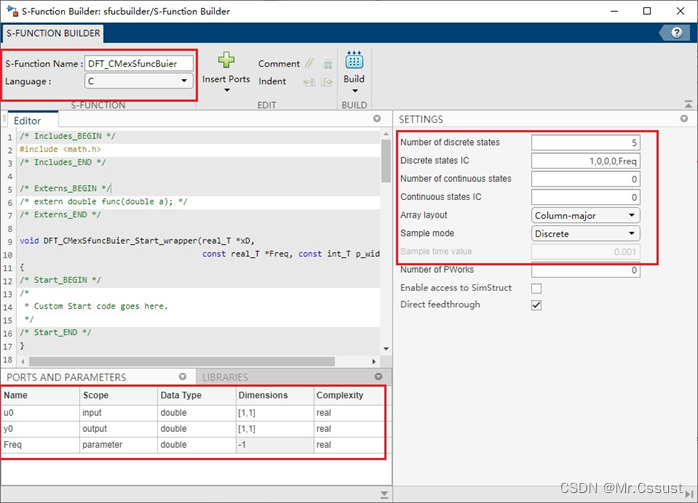Click the output scope cell
The width and height of the screenshot is (698, 503).
pos(118,429)
